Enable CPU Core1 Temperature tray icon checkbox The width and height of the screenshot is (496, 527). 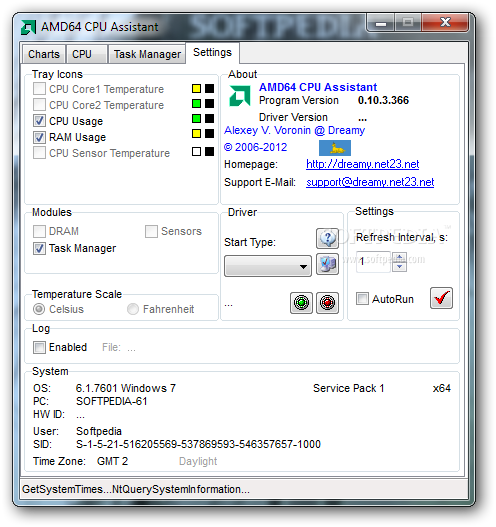click(x=39, y=89)
